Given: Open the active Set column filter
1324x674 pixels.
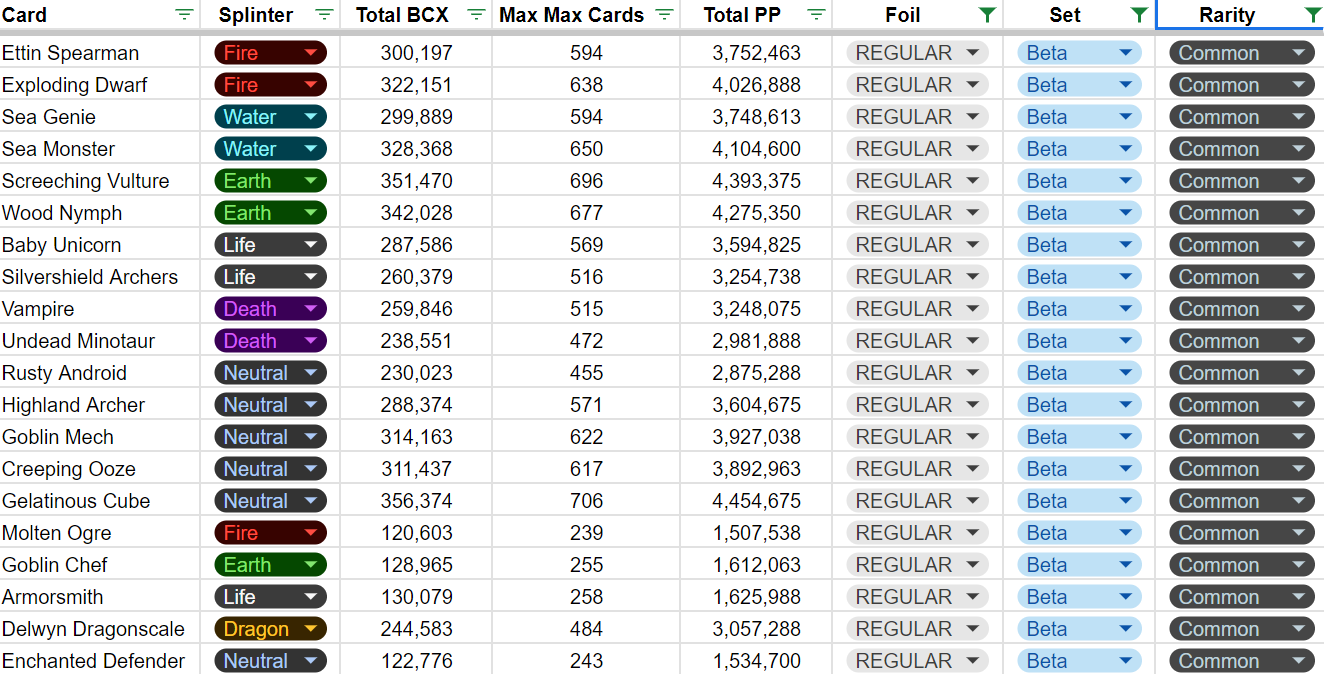Looking at the screenshot, I should pos(1139,15).
